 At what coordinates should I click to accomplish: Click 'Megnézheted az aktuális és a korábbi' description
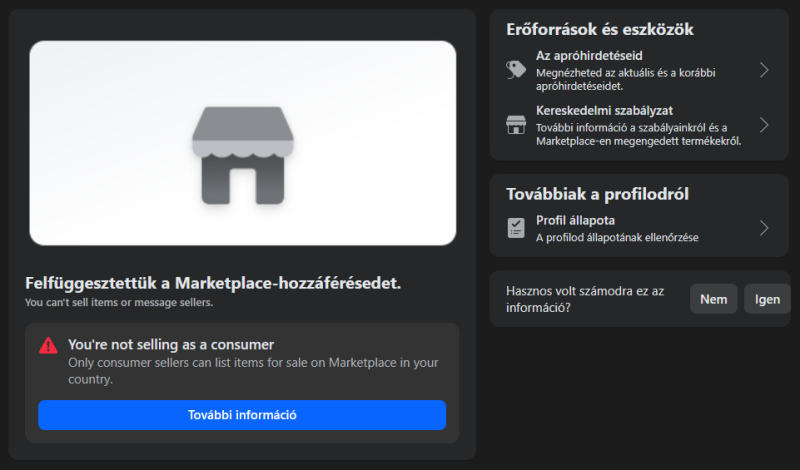tap(626, 79)
